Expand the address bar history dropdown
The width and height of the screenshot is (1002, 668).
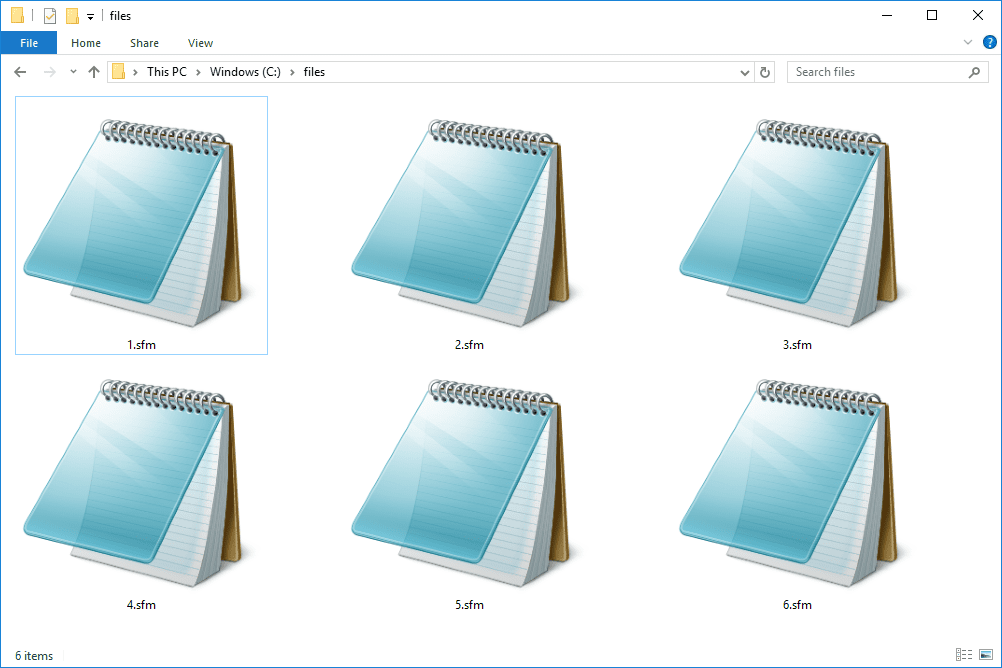pyautogui.click(x=744, y=72)
